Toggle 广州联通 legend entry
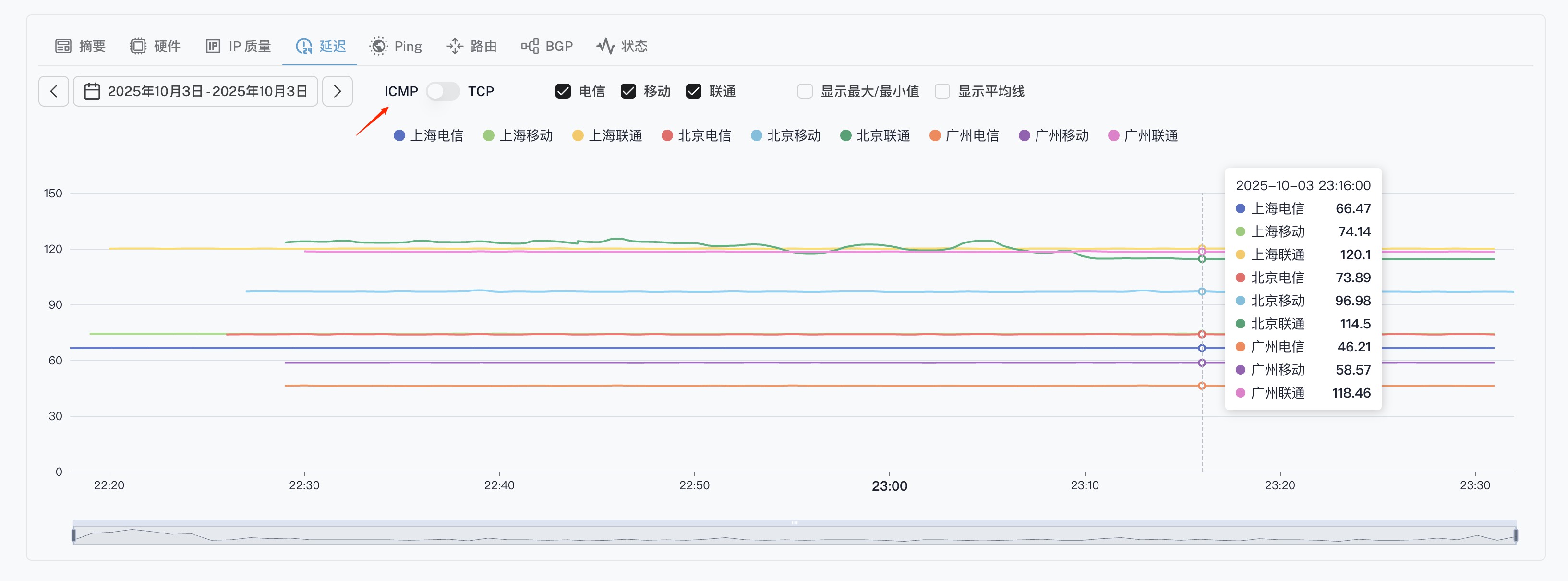This screenshot has width=1568, height=581. [1143, 135]
